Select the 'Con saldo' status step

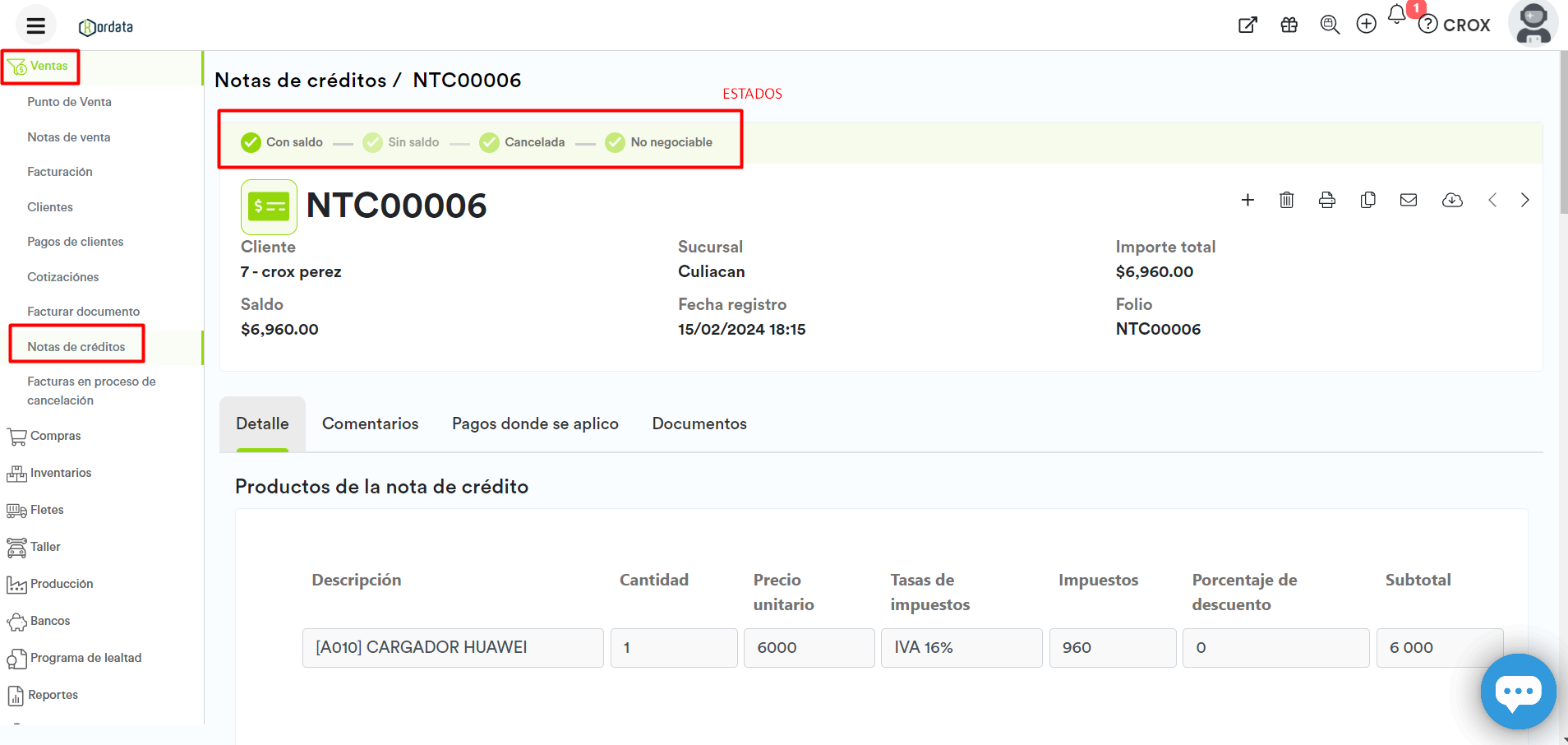[282, 142]
